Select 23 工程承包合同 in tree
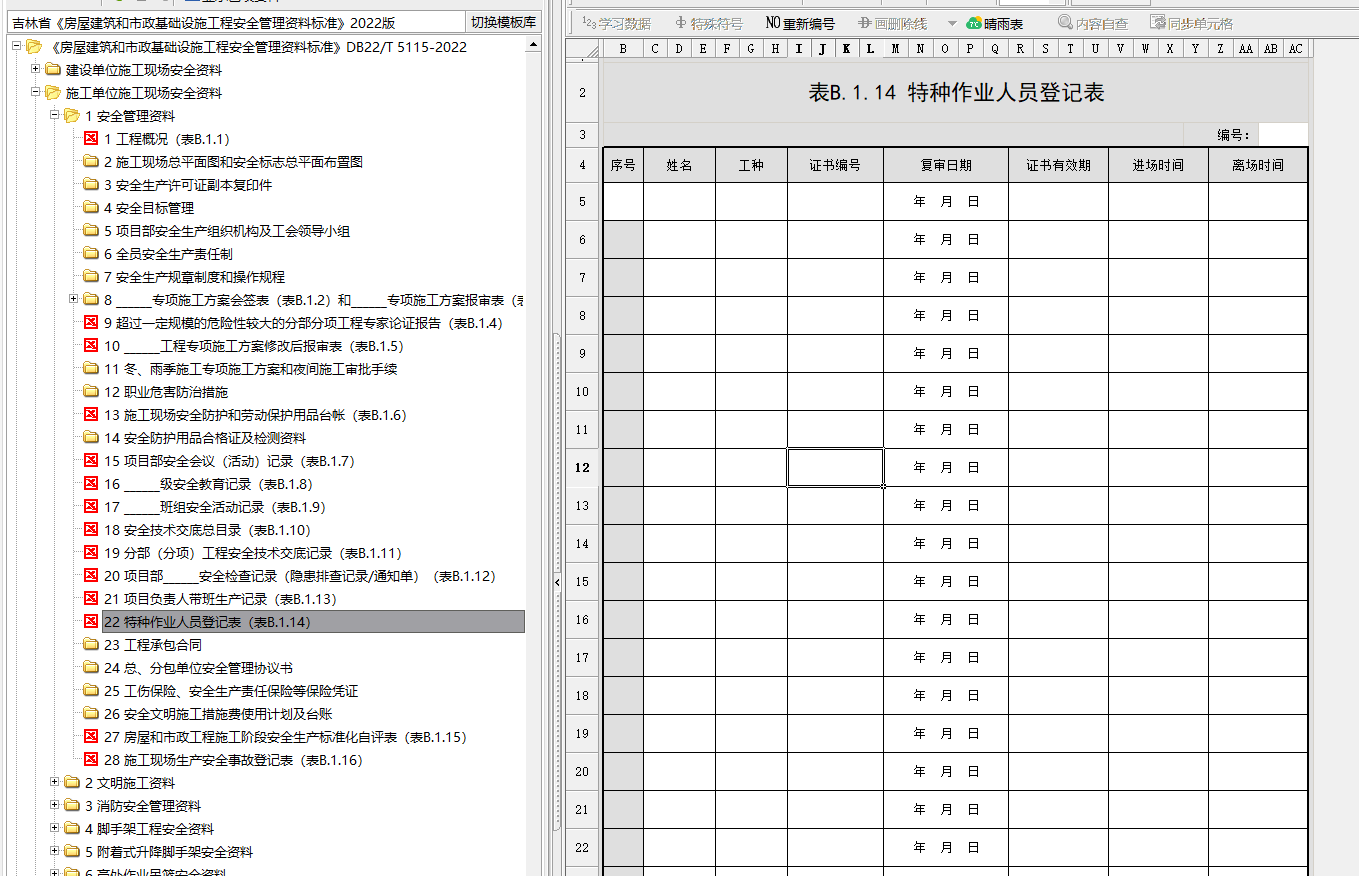 (152, 645)
